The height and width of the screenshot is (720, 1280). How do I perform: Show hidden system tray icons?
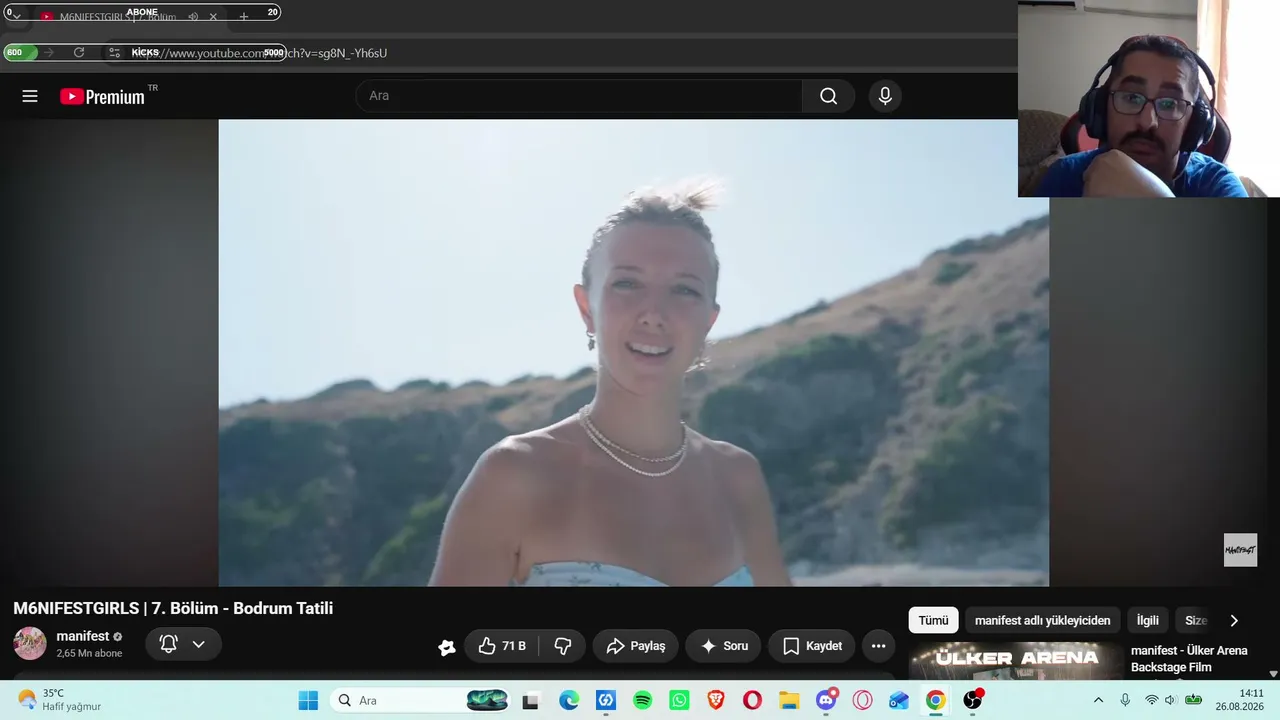pos(1098,700)
